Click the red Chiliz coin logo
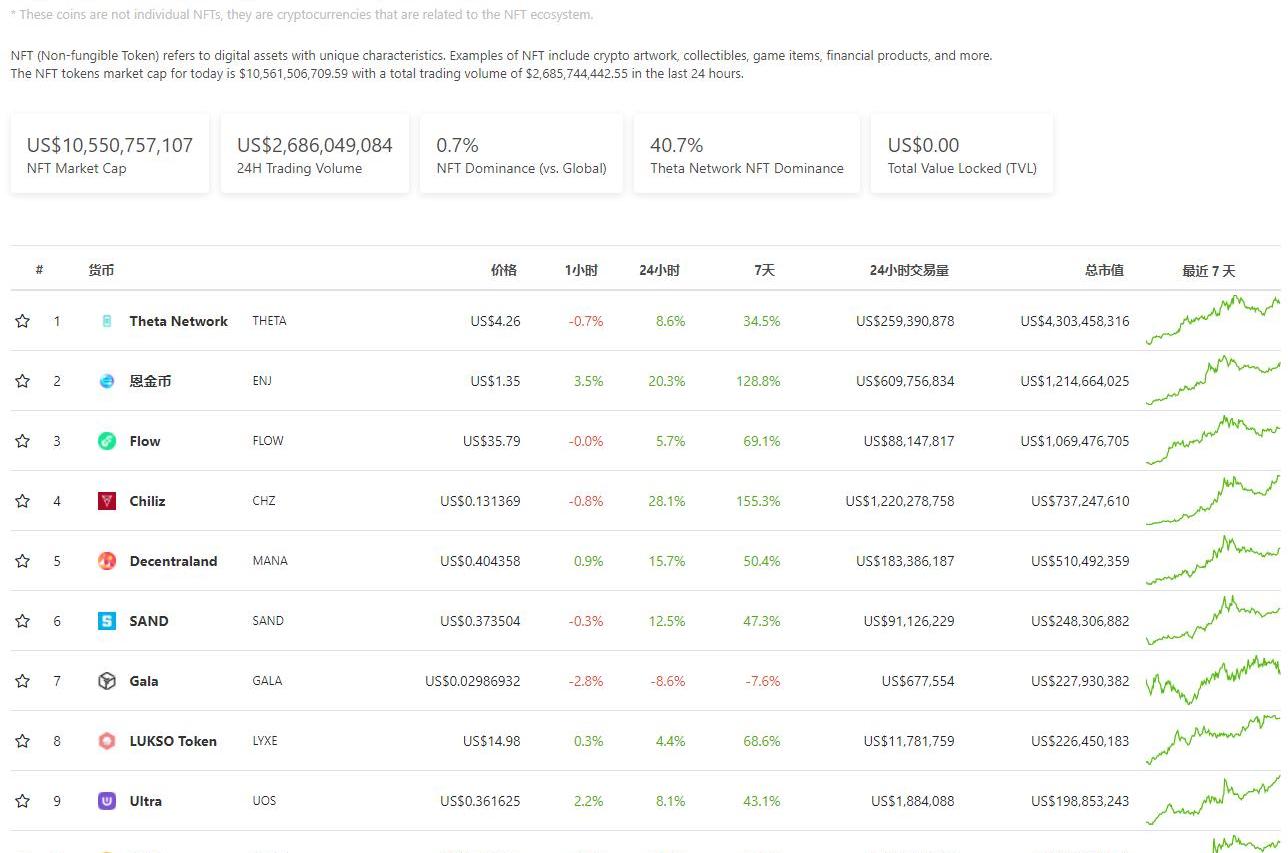 click(107, 501)
